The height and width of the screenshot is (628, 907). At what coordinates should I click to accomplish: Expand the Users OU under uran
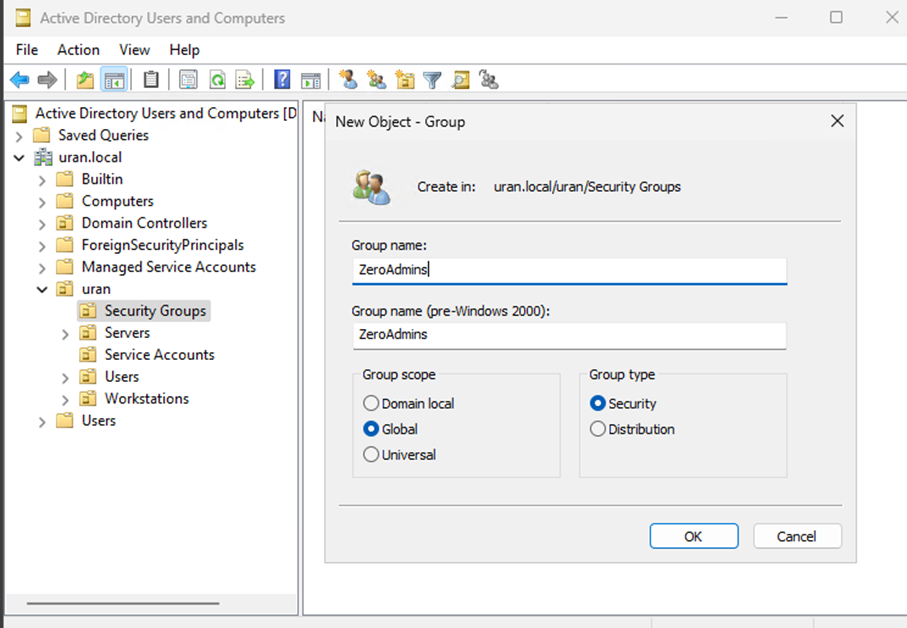click(x=65, y=378)
